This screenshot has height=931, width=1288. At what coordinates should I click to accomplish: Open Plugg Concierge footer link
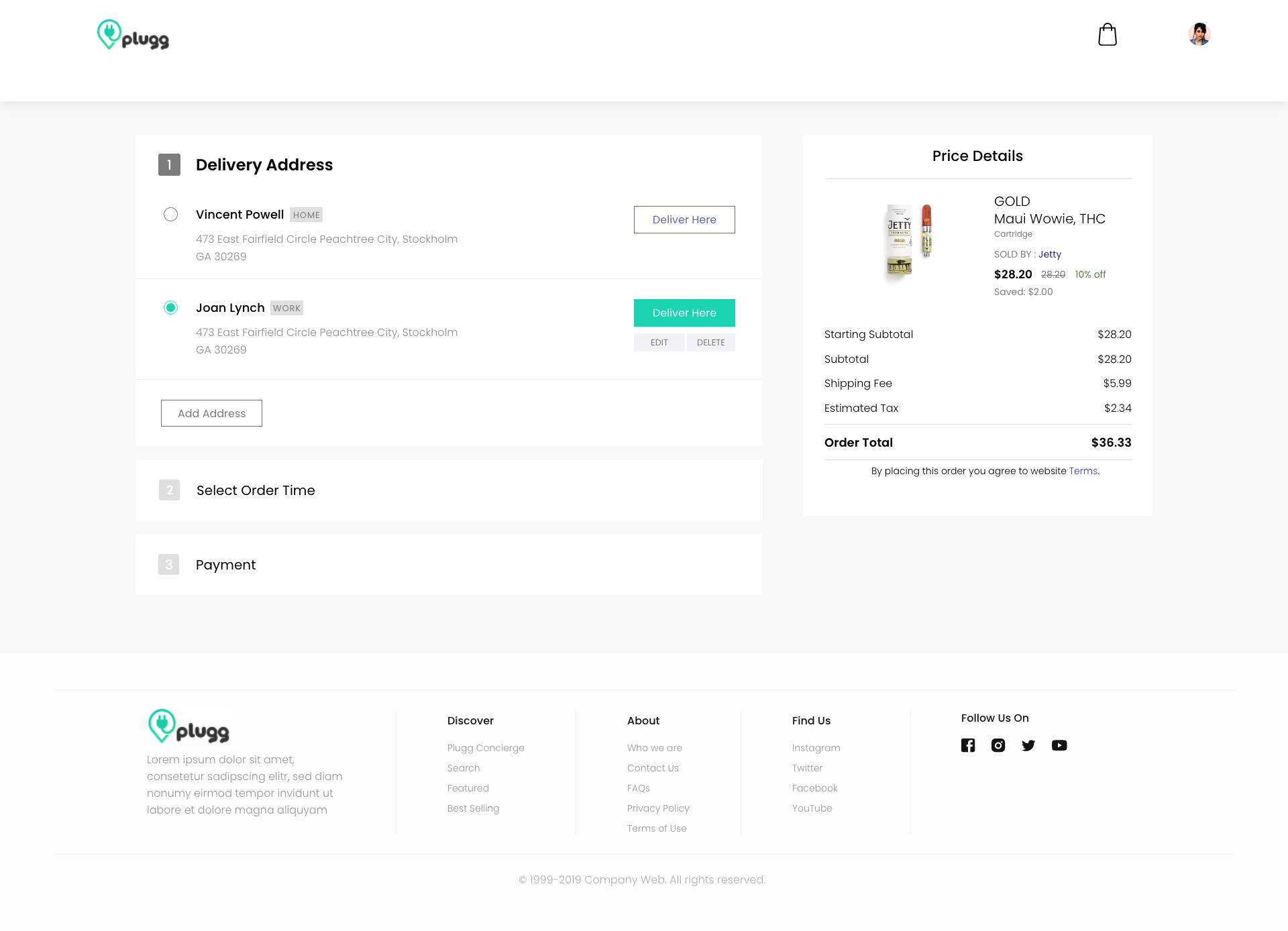(x=486, y=748)
